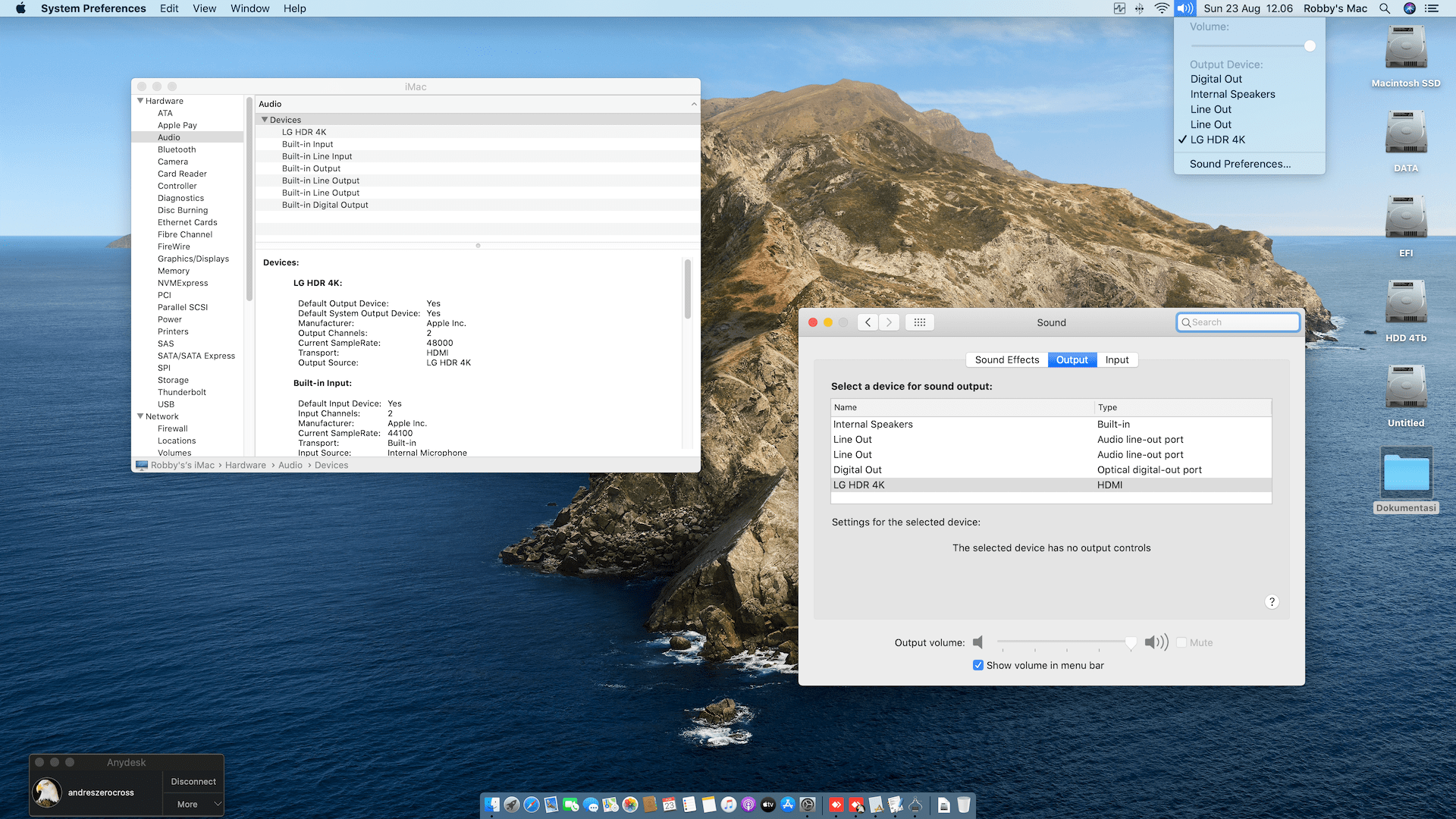This screenshot has height=819, width=1456.
Task: Open Maps from the Dock
Action: pos(610,805)
